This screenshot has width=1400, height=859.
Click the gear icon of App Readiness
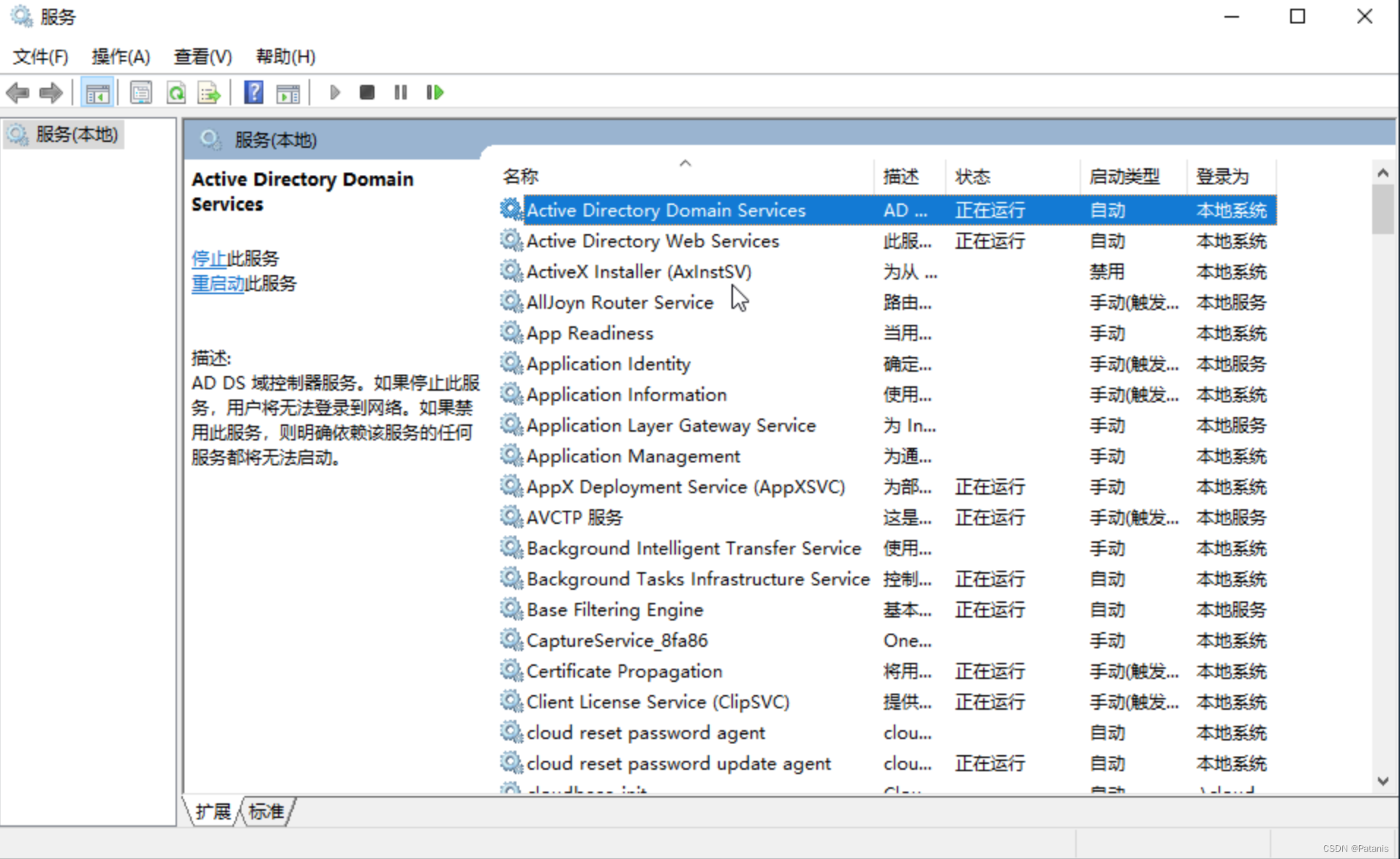(511, 332)
